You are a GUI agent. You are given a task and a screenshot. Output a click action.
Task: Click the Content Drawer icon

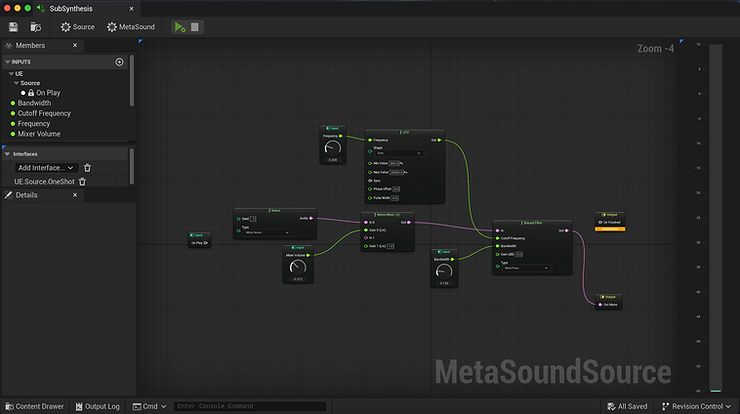pyautogui.click(x=9, y=406)
